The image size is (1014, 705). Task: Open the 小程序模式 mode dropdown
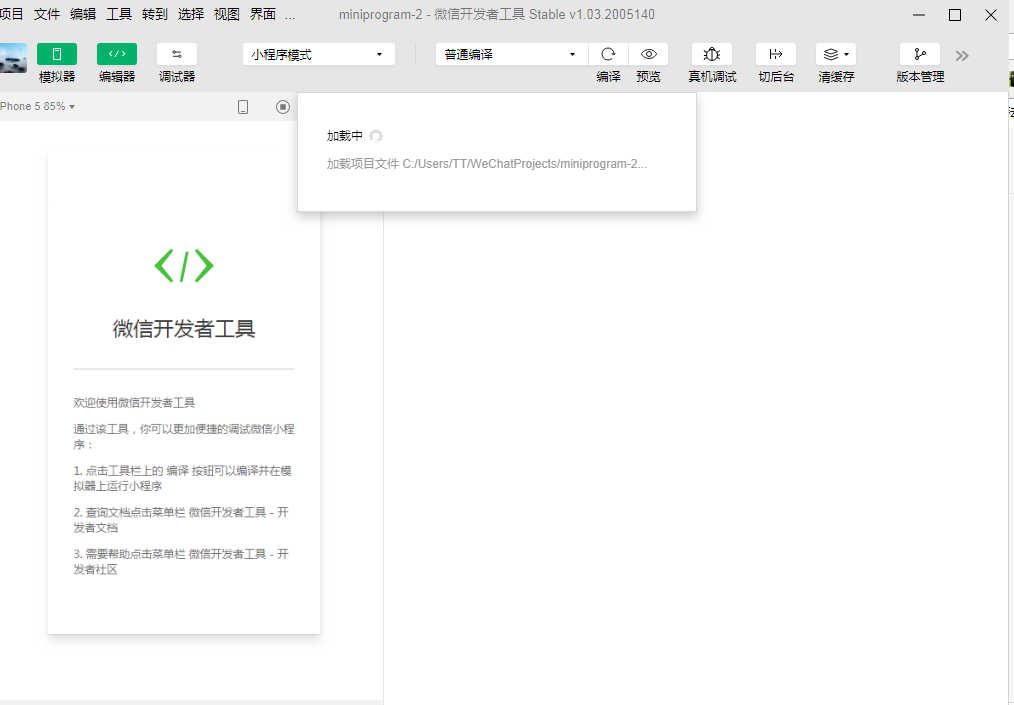point(319,54)
